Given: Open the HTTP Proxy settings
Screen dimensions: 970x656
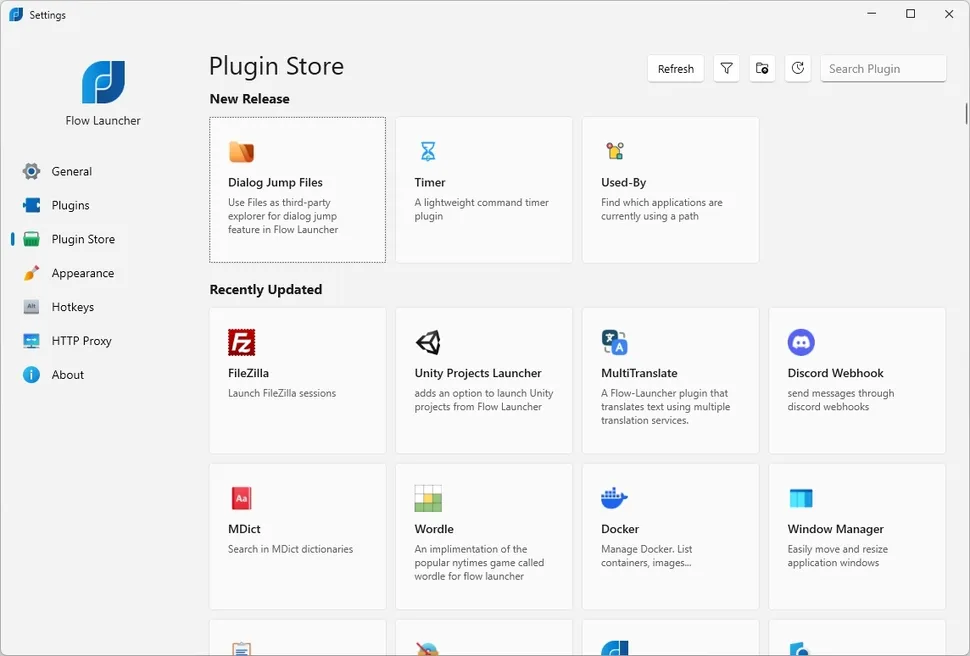Looking at the screenshot, I should click(x=80, y=341).
